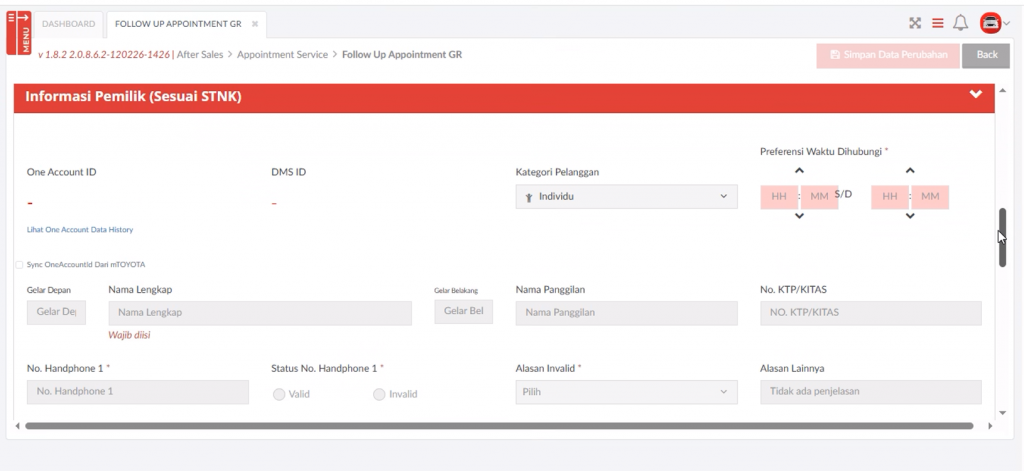
Task: Click the Back button
Action: 986,55
